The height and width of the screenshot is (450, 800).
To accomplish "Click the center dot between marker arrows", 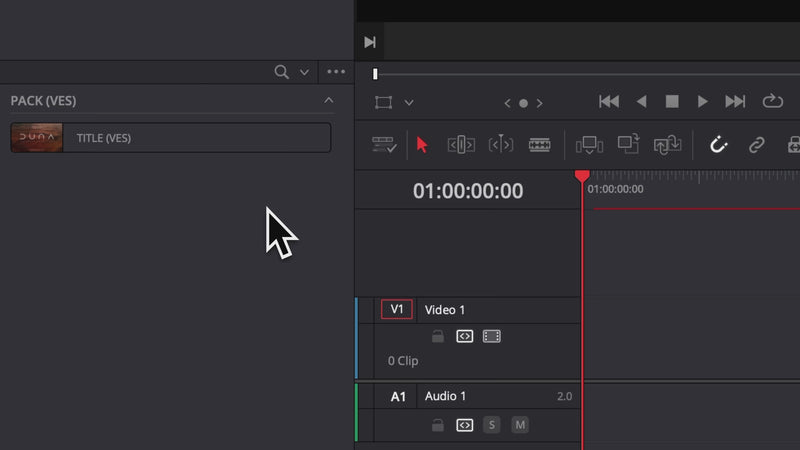I will click(523, 103).
